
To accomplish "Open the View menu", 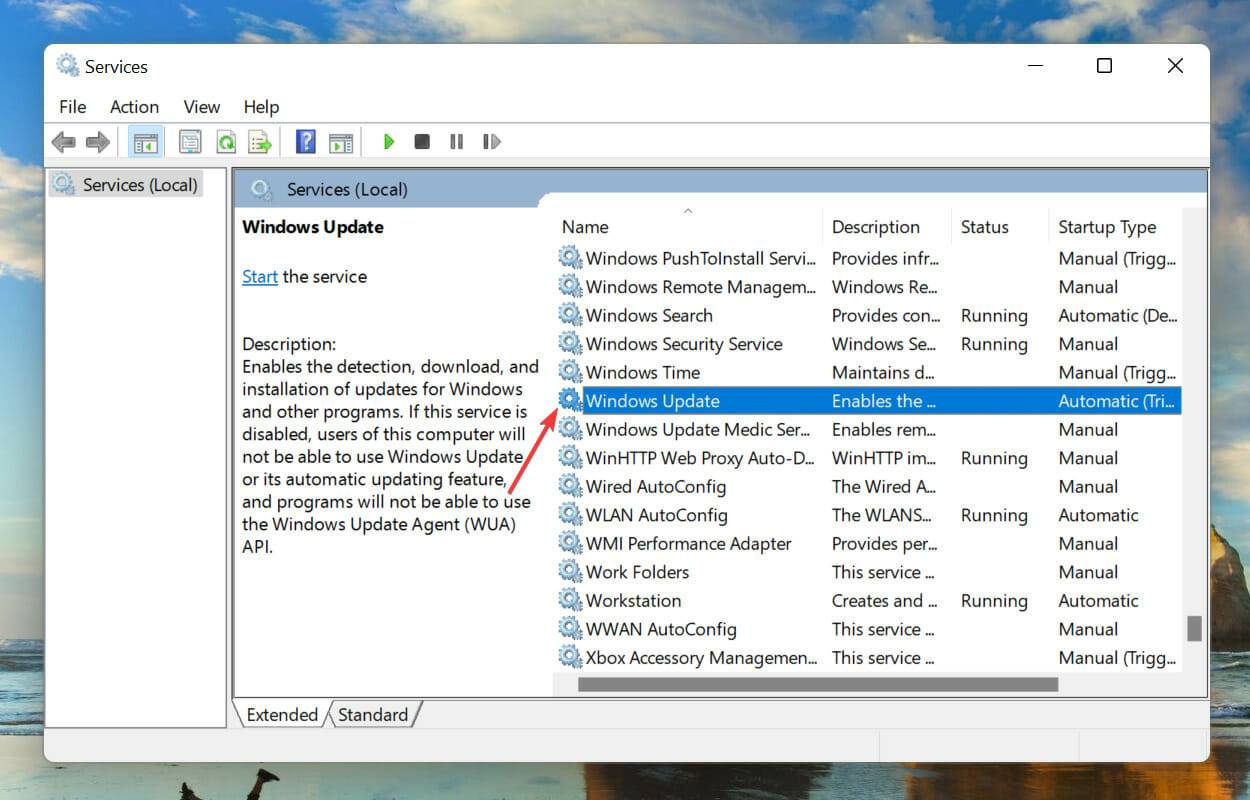I will [201, 107].
